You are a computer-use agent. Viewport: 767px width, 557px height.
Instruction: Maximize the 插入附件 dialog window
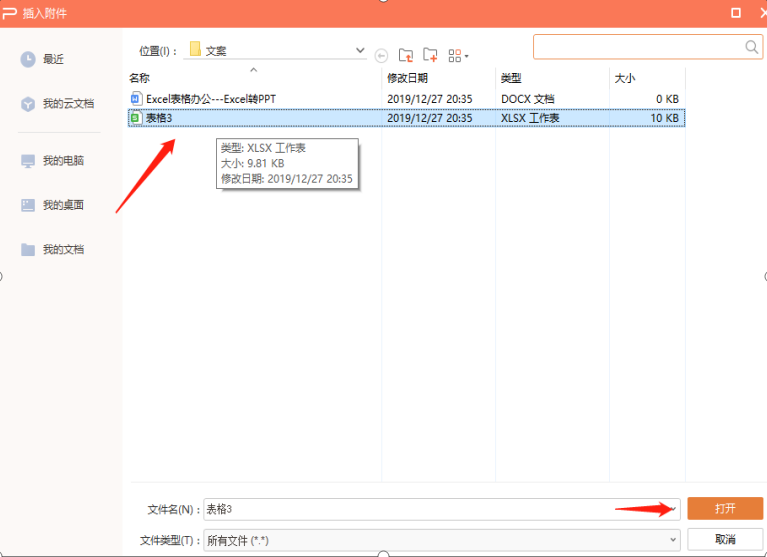tap(736, 13)
